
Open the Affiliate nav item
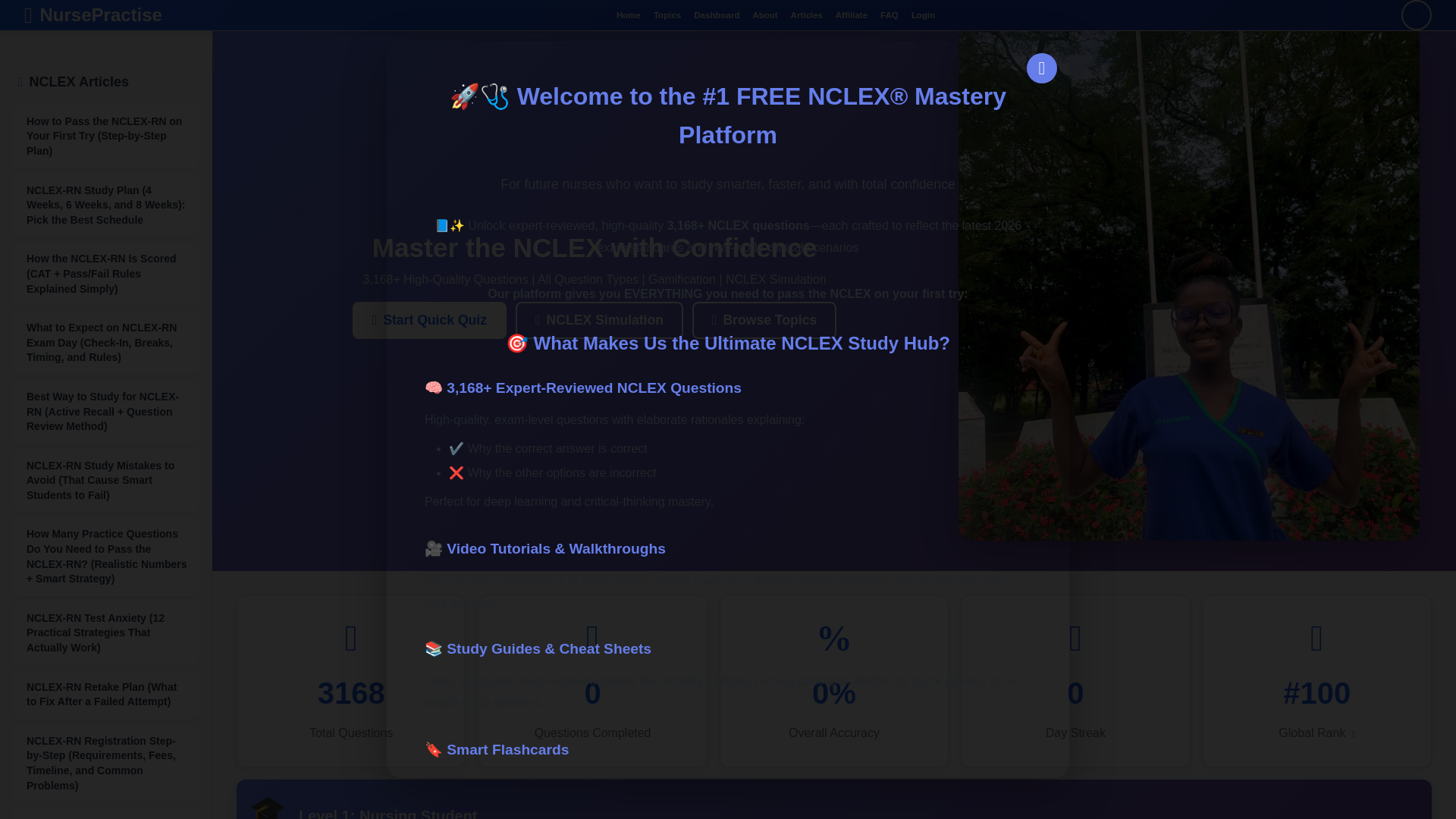coord(851,15)
